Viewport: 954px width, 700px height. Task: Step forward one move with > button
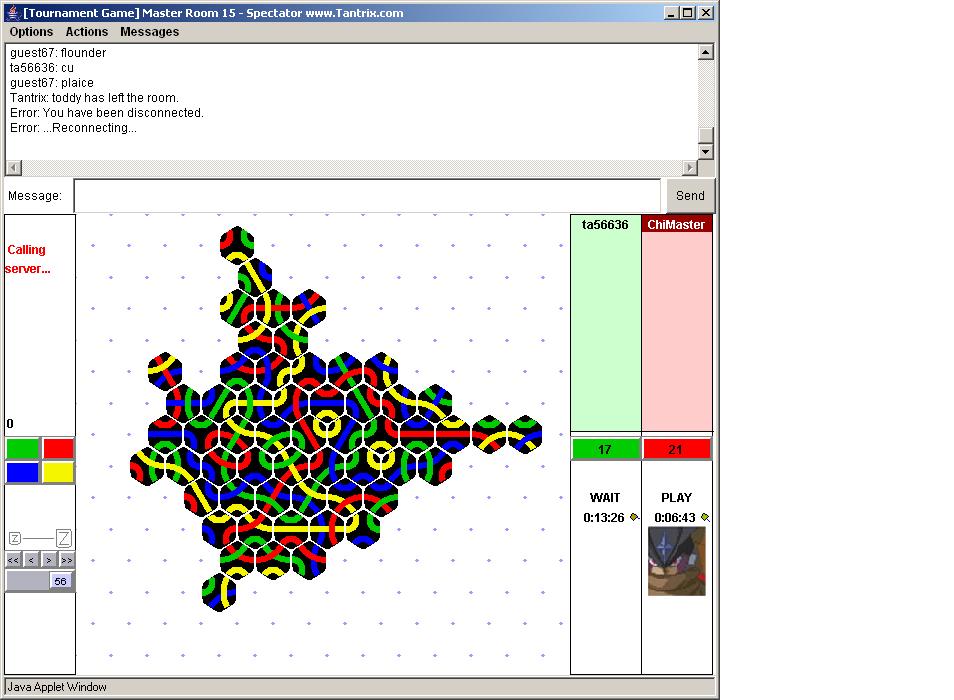point(48,560)
